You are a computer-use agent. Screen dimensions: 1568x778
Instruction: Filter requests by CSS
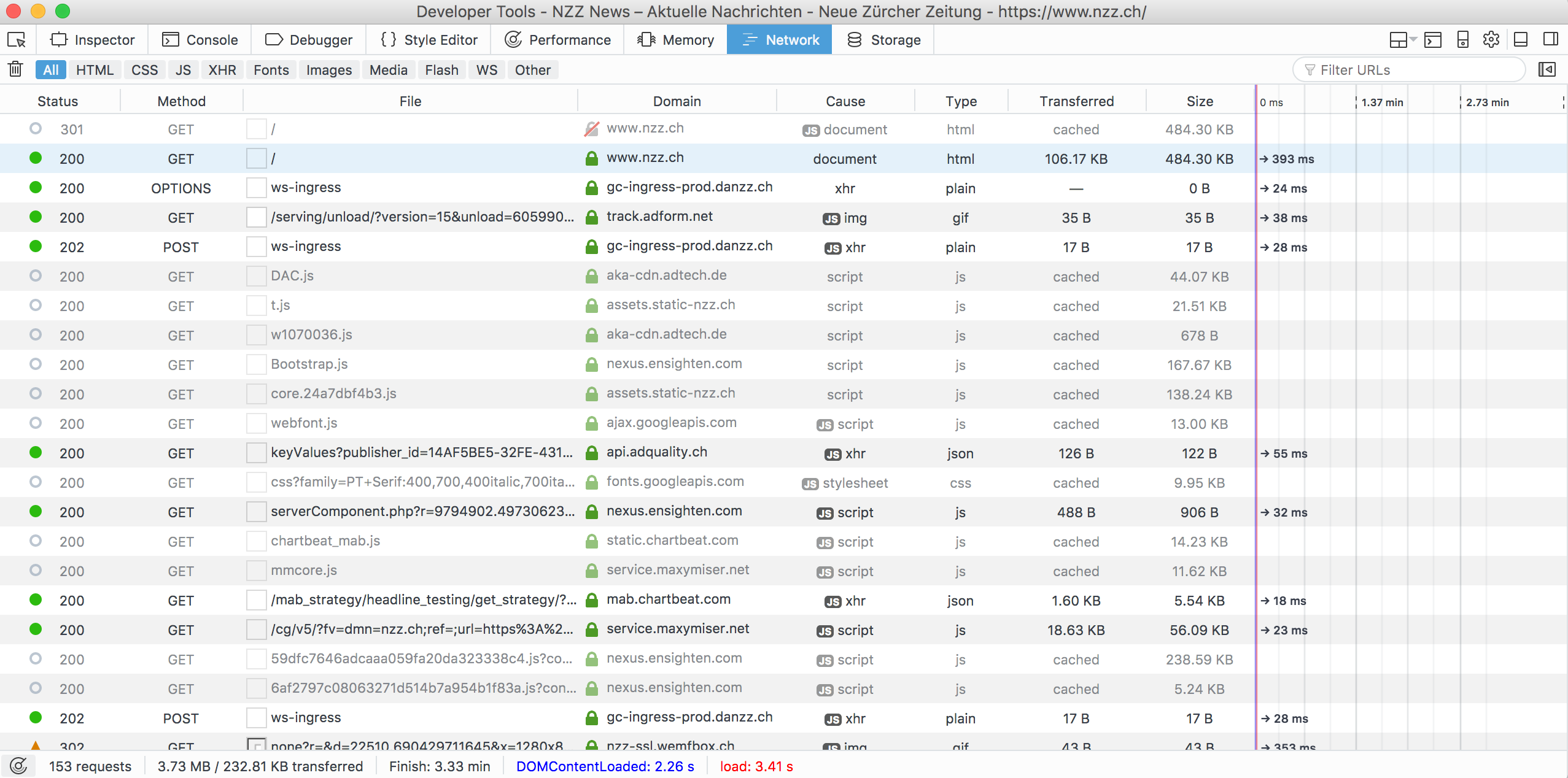tap(145, 70)
